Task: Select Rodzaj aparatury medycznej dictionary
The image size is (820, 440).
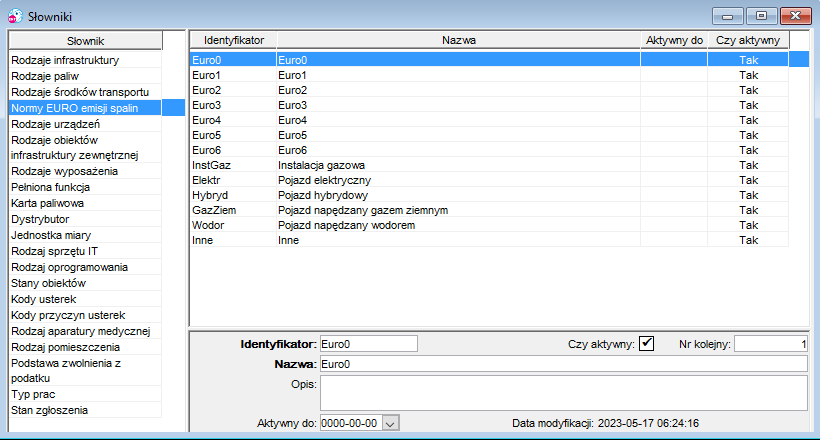Action: (x=85, y=331)
